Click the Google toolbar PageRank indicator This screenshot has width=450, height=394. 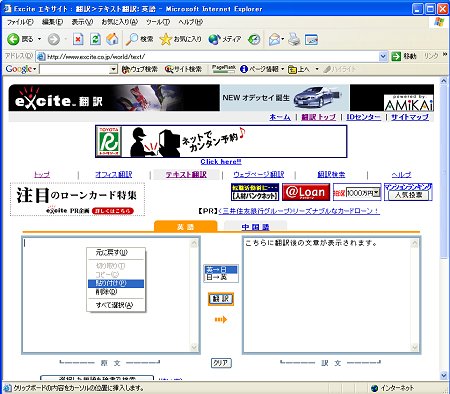point(224,69)
